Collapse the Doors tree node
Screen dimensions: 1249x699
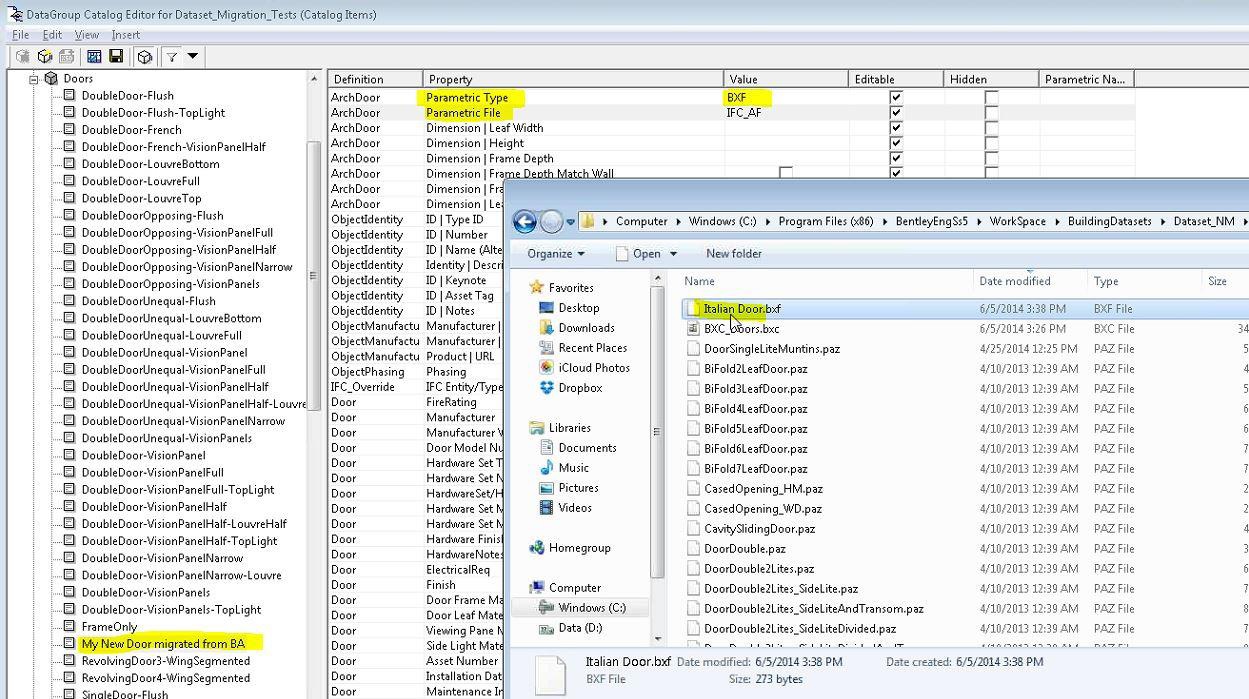pyautogui.click(x=33, y=78)
